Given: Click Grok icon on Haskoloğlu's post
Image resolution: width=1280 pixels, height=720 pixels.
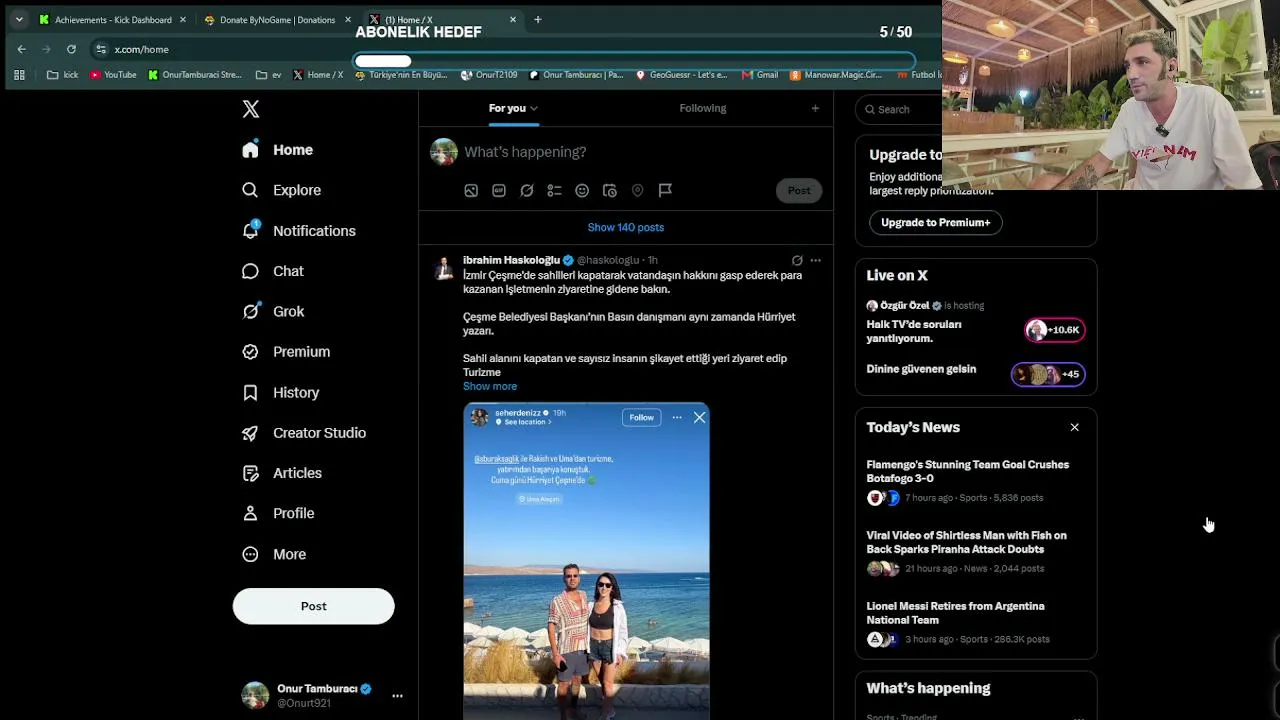Looking at the screenshot, I should coord(797,260).
